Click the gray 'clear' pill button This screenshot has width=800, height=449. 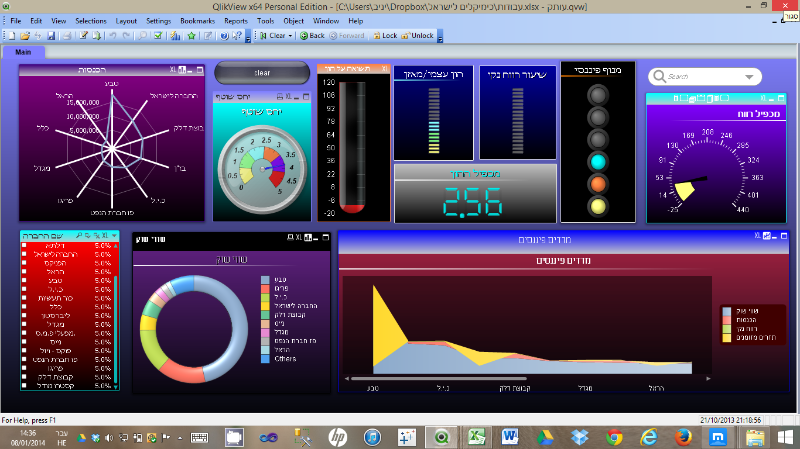tap(262, 73)
